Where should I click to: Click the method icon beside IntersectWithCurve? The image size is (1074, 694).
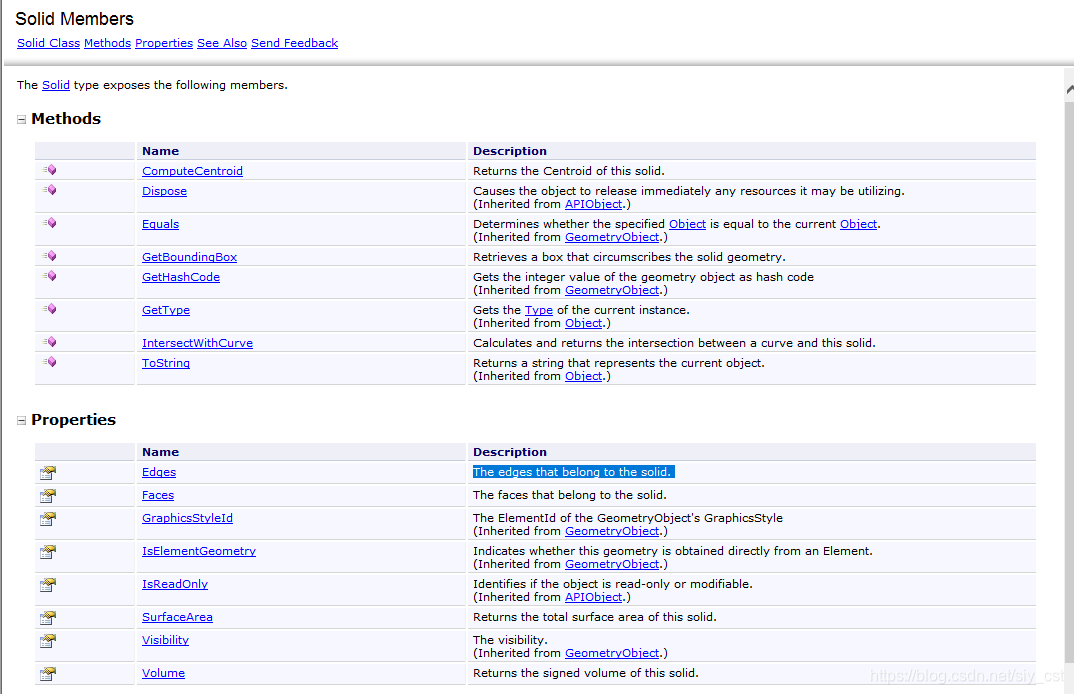49,341
